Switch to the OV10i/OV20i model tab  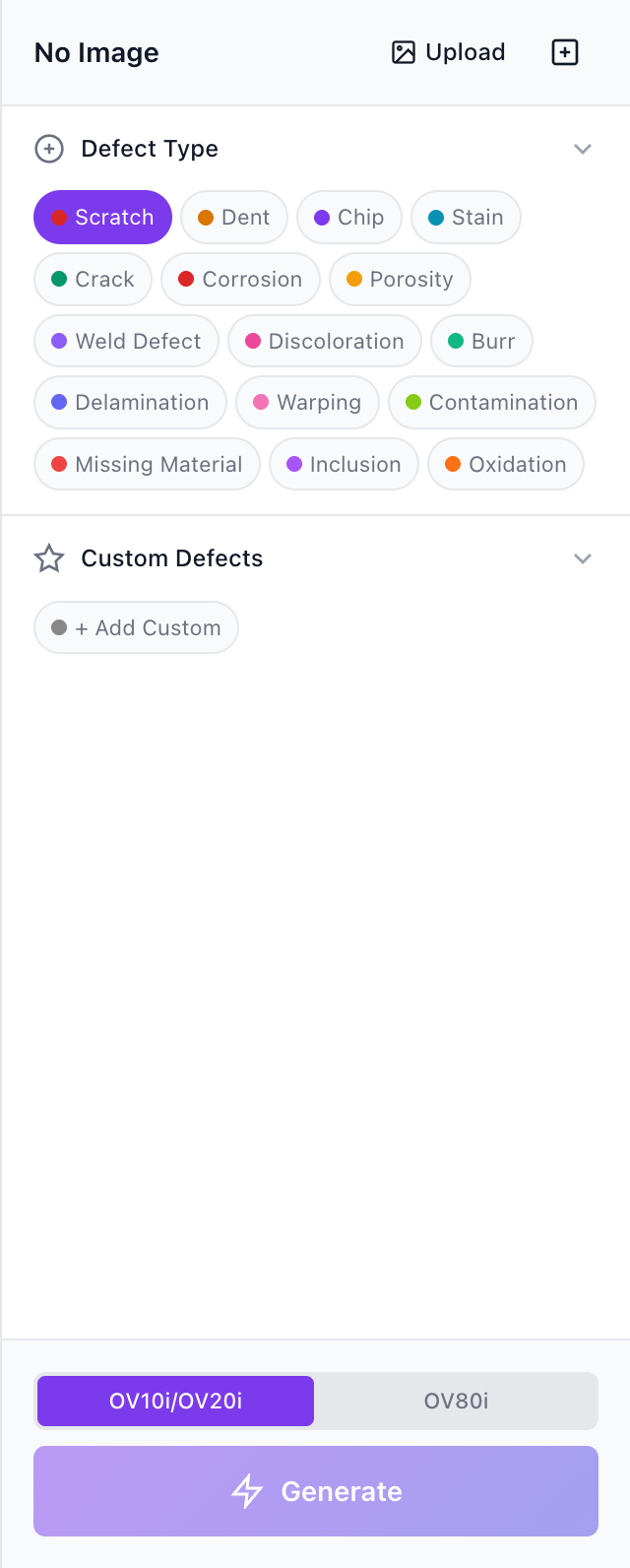(x=175, y=1401)
